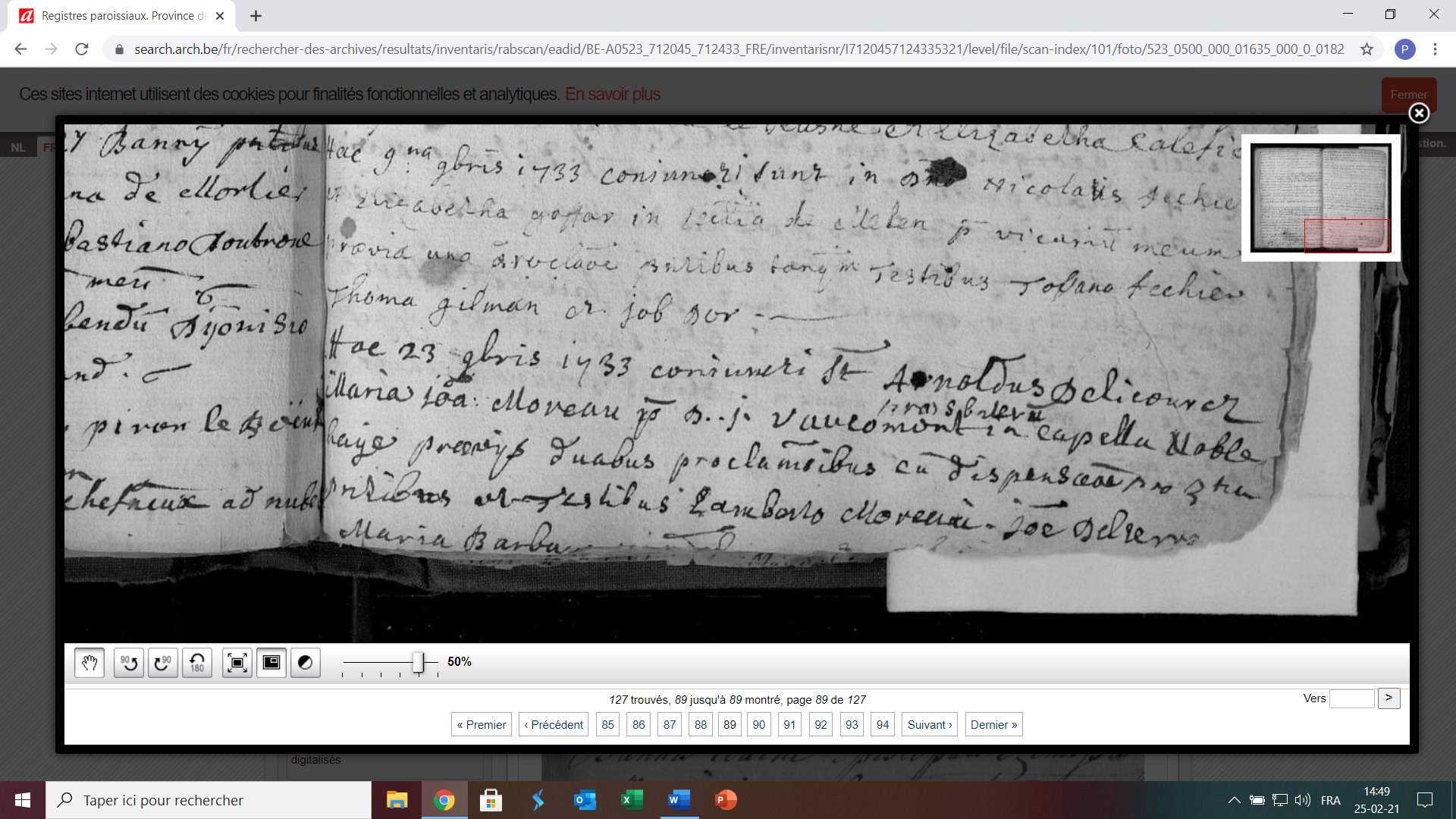Jump to the Premier page

[x=482, y=725]
